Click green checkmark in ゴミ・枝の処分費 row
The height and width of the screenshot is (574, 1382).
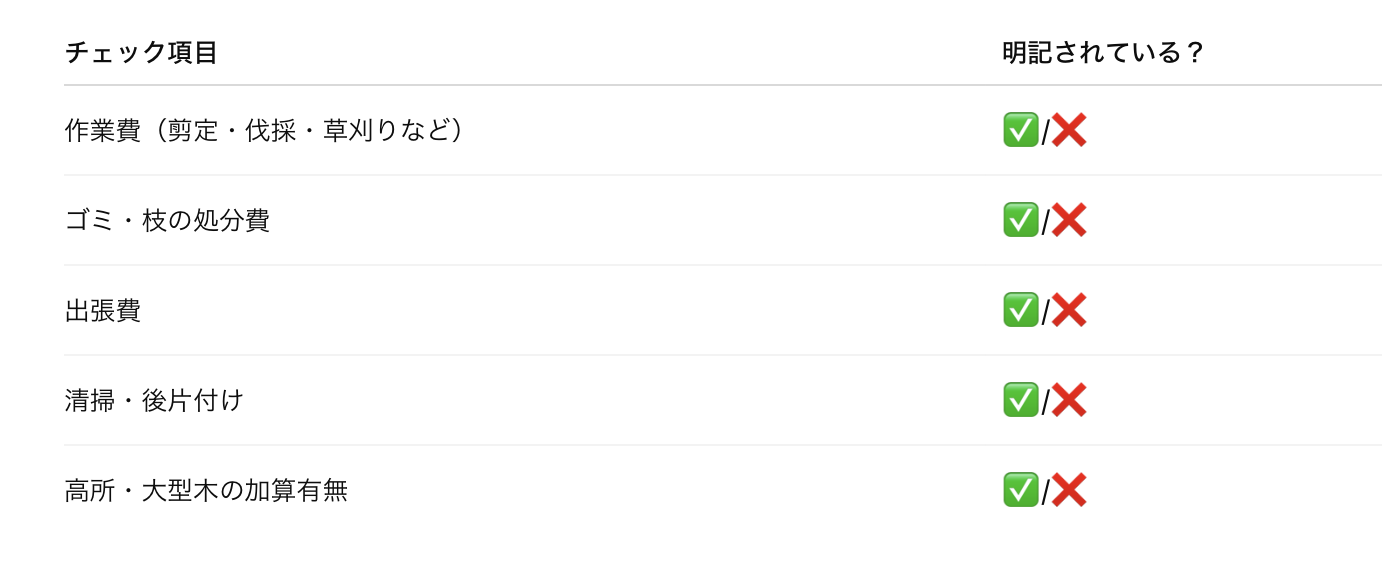tap(1021, 220)
